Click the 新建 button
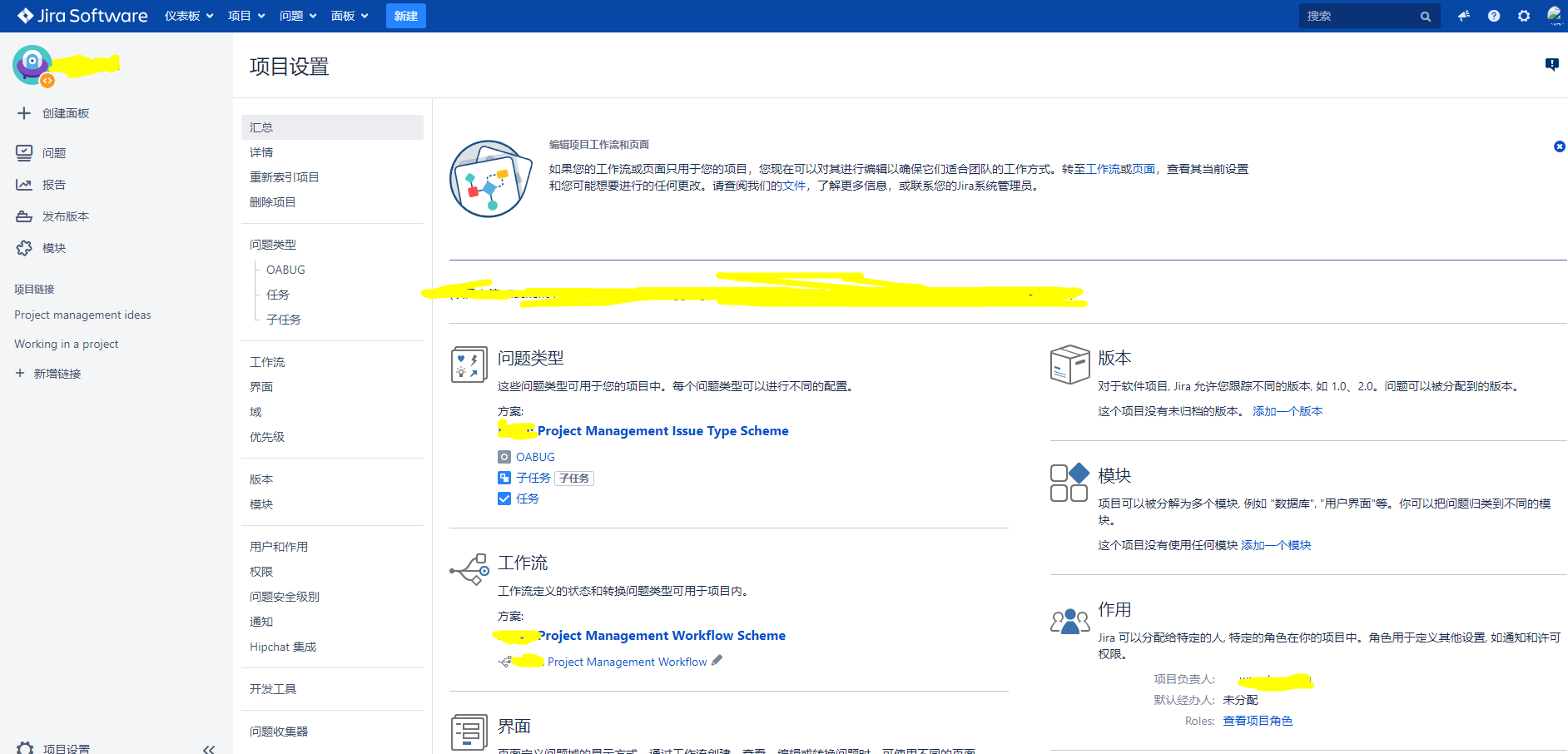The height and width of the screenshot is (754, 1568). click(405, 15)
